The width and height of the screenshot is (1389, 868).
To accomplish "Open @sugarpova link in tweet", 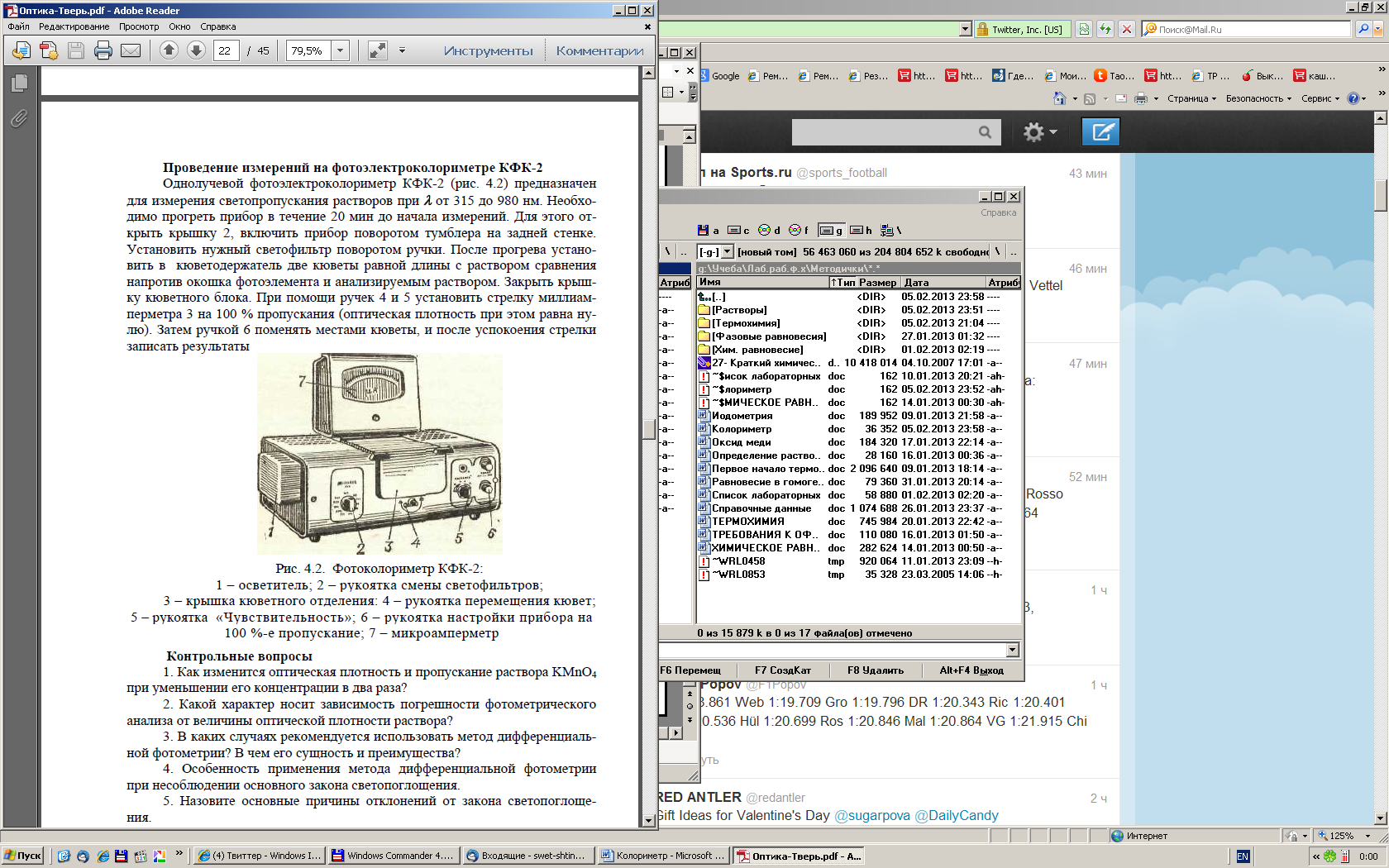I will [872, 816].
